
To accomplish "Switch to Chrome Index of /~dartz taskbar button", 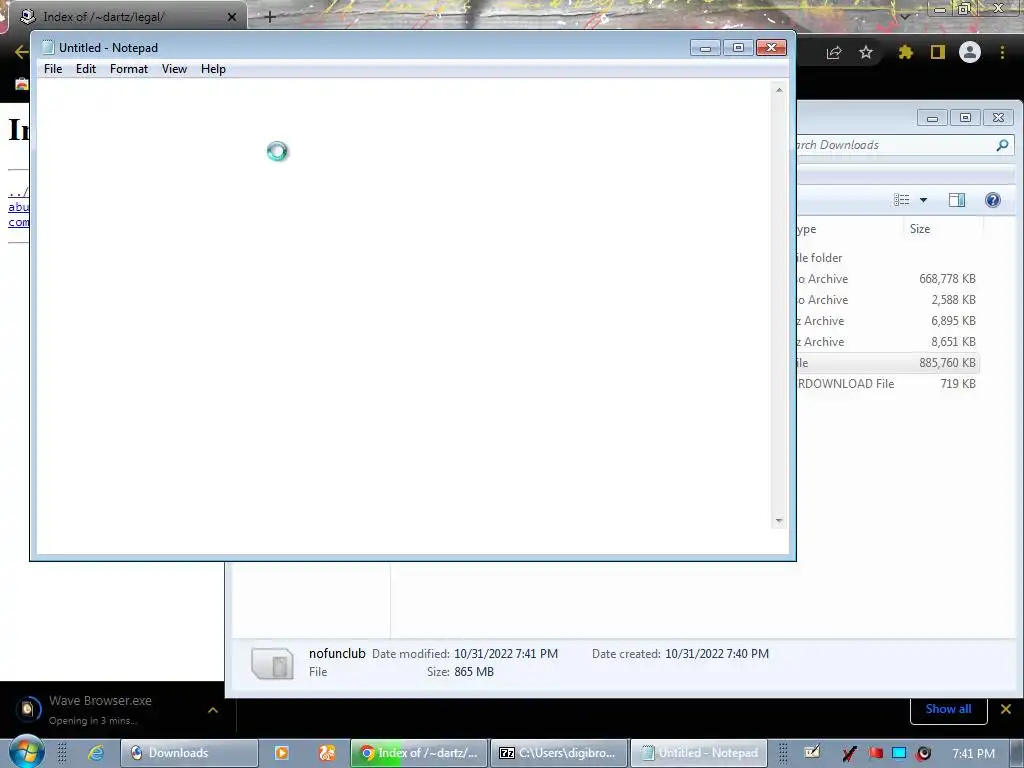I will 419,753.
